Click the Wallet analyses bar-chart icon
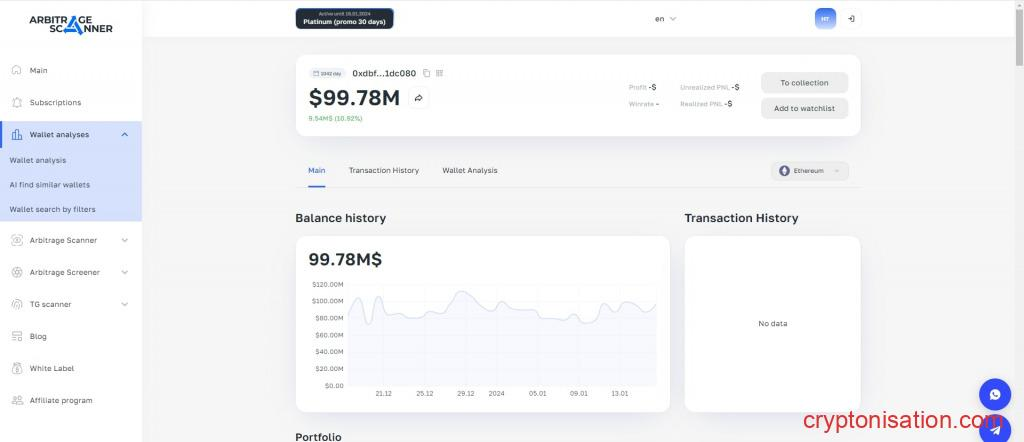1024x442 pixels. [x=17, y=134]
